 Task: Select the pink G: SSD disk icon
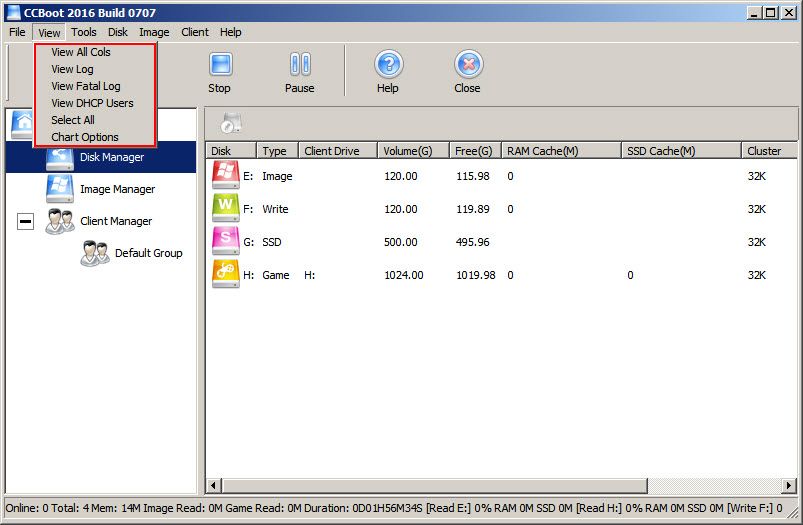coord(226,241)
